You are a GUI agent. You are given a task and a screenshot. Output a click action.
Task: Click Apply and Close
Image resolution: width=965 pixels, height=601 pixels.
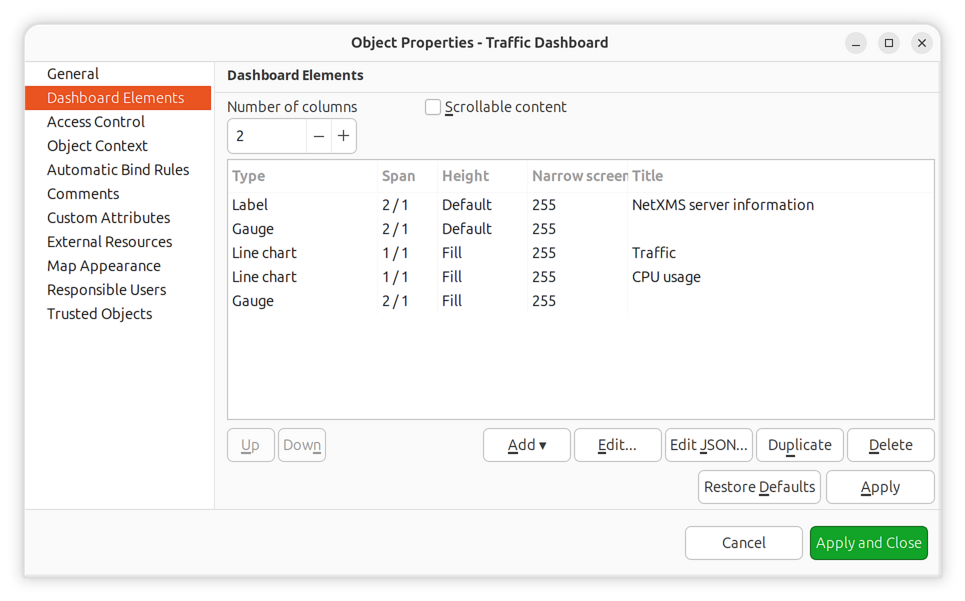(x=868, y=543)
